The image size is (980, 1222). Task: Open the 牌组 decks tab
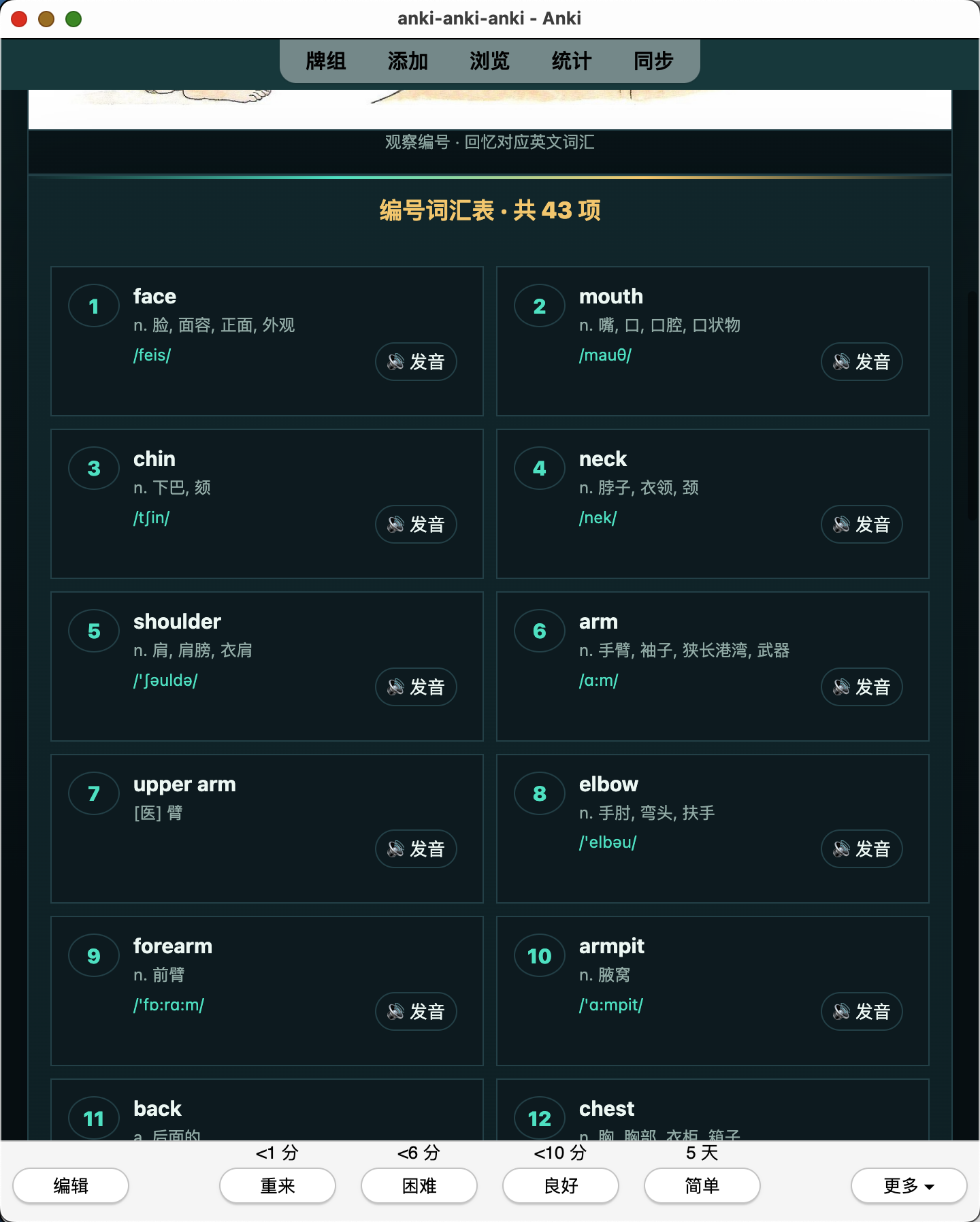[326, 61]
